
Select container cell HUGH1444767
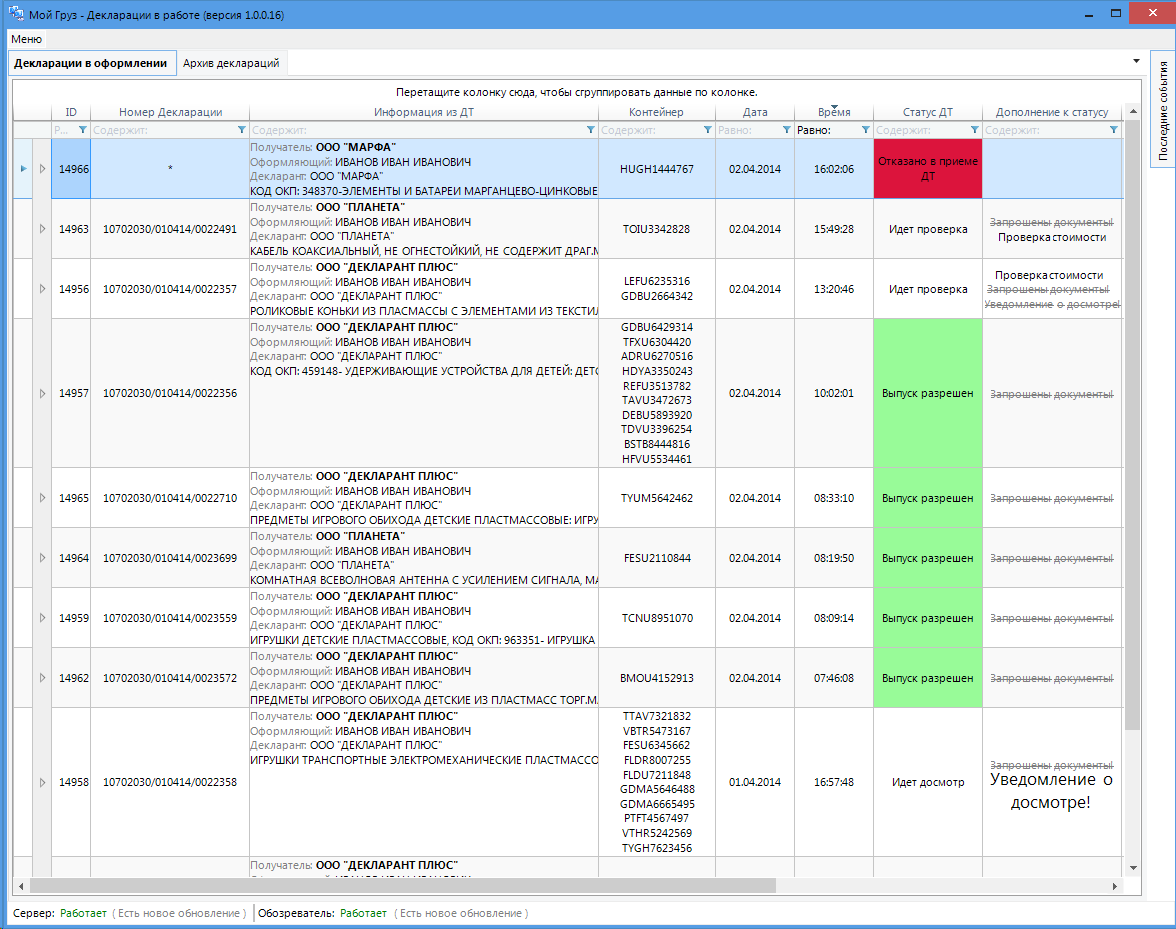click(657, 169)
